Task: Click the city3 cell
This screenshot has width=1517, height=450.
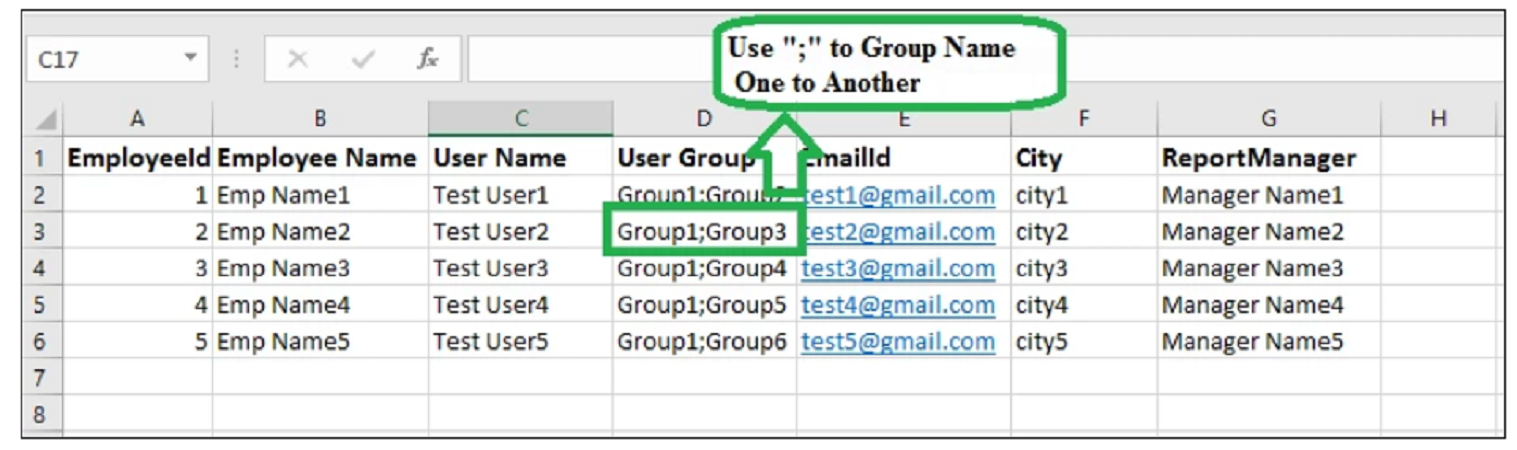Action: [1084, 268]
